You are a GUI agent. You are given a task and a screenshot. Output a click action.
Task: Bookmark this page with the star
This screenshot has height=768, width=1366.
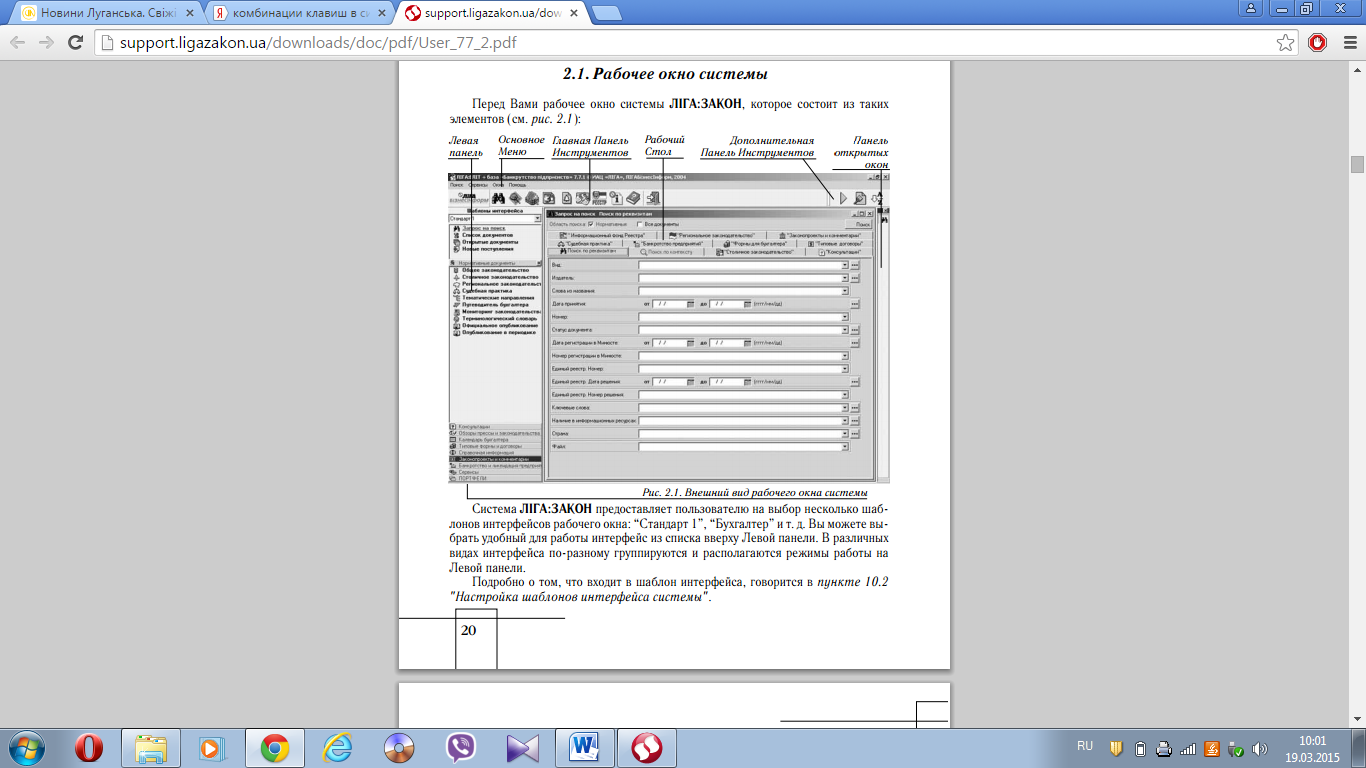point(1286,43)
